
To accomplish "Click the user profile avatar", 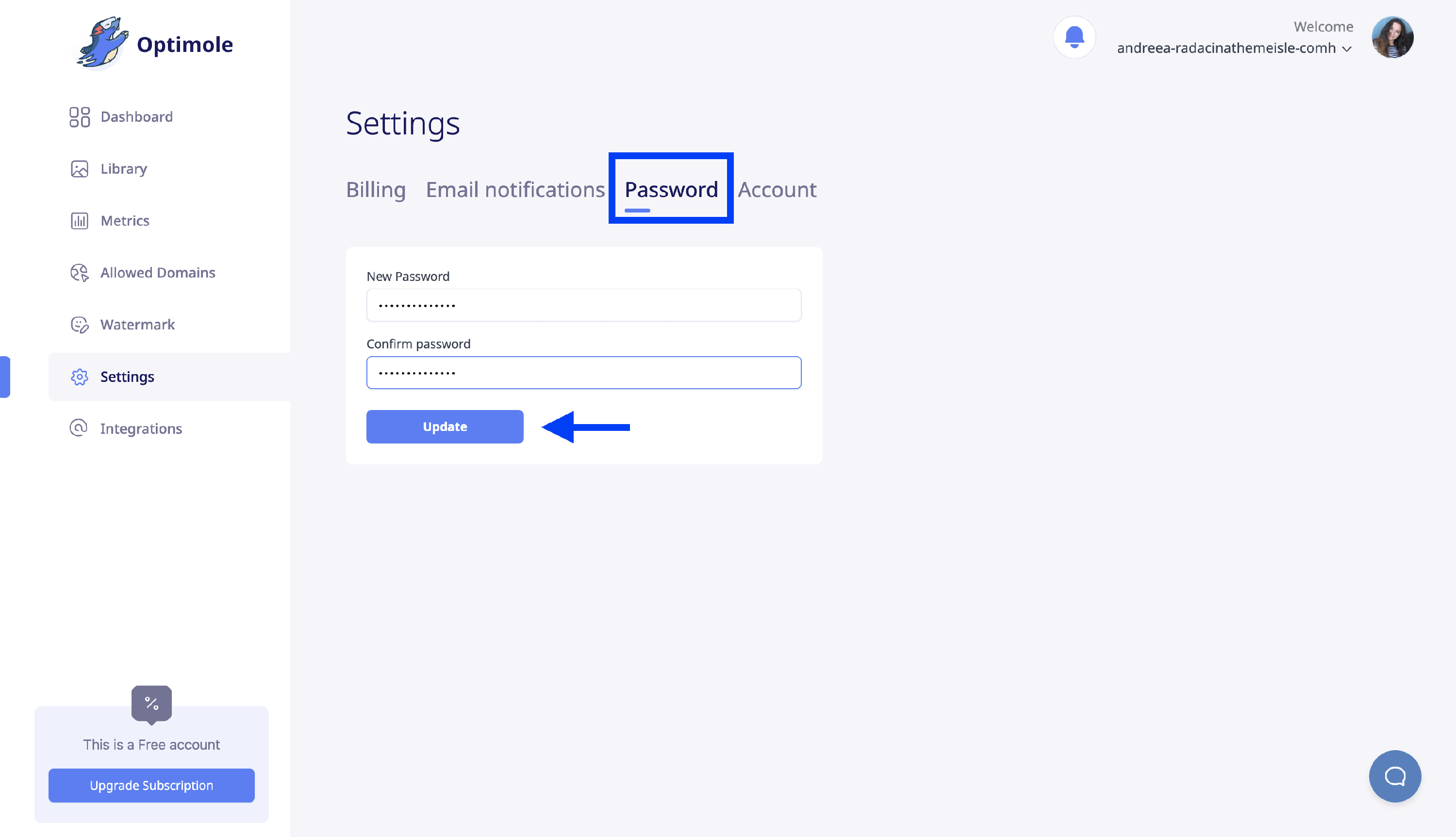I will click(x=1392, y=37).
